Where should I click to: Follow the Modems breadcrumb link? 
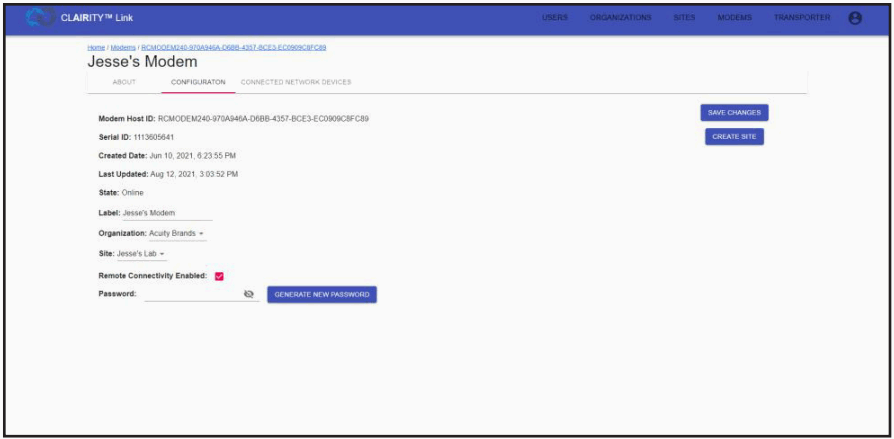tap(123, 48)
